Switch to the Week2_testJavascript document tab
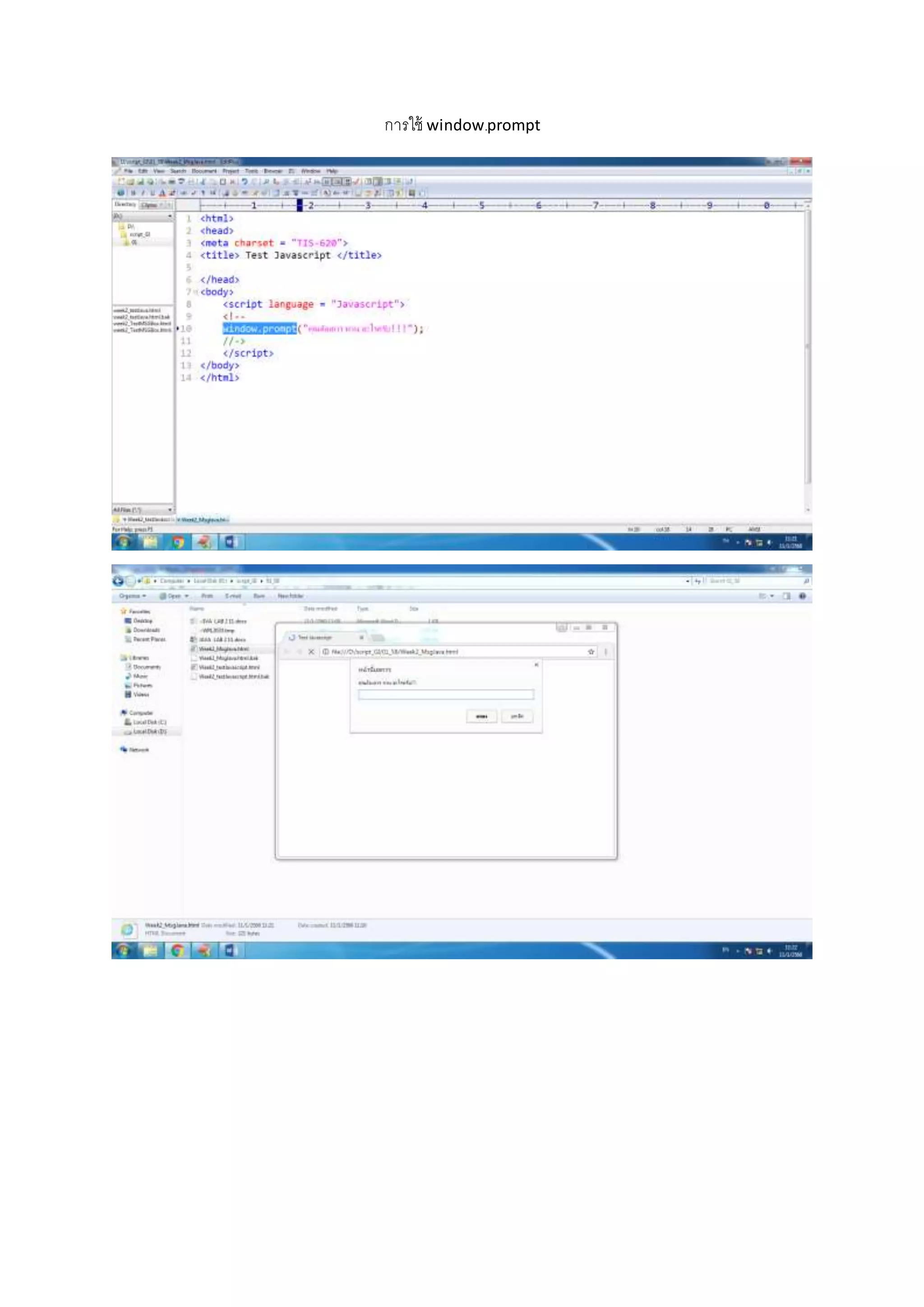 coord(146,520)
